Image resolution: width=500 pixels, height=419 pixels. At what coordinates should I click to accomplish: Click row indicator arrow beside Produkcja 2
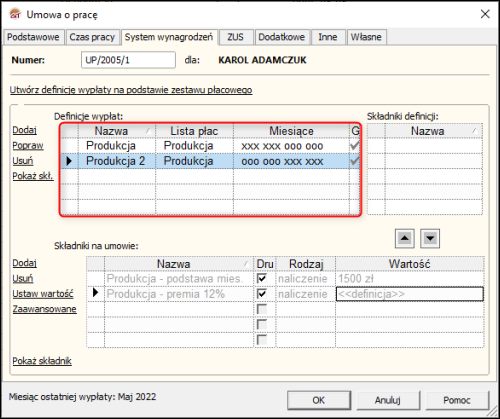click(x=69, y=161)
